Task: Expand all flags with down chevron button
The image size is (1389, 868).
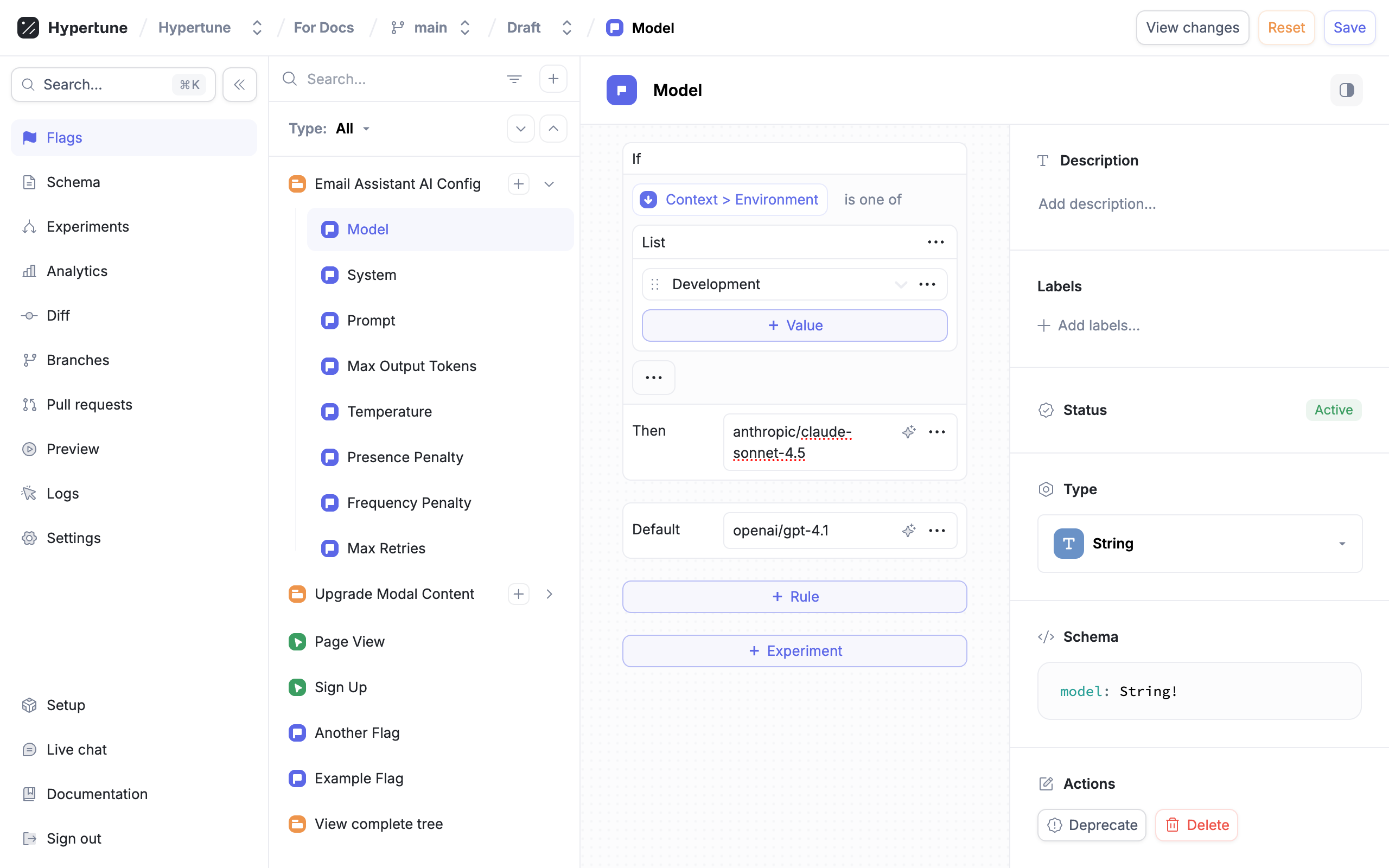Action: (520, 129)
